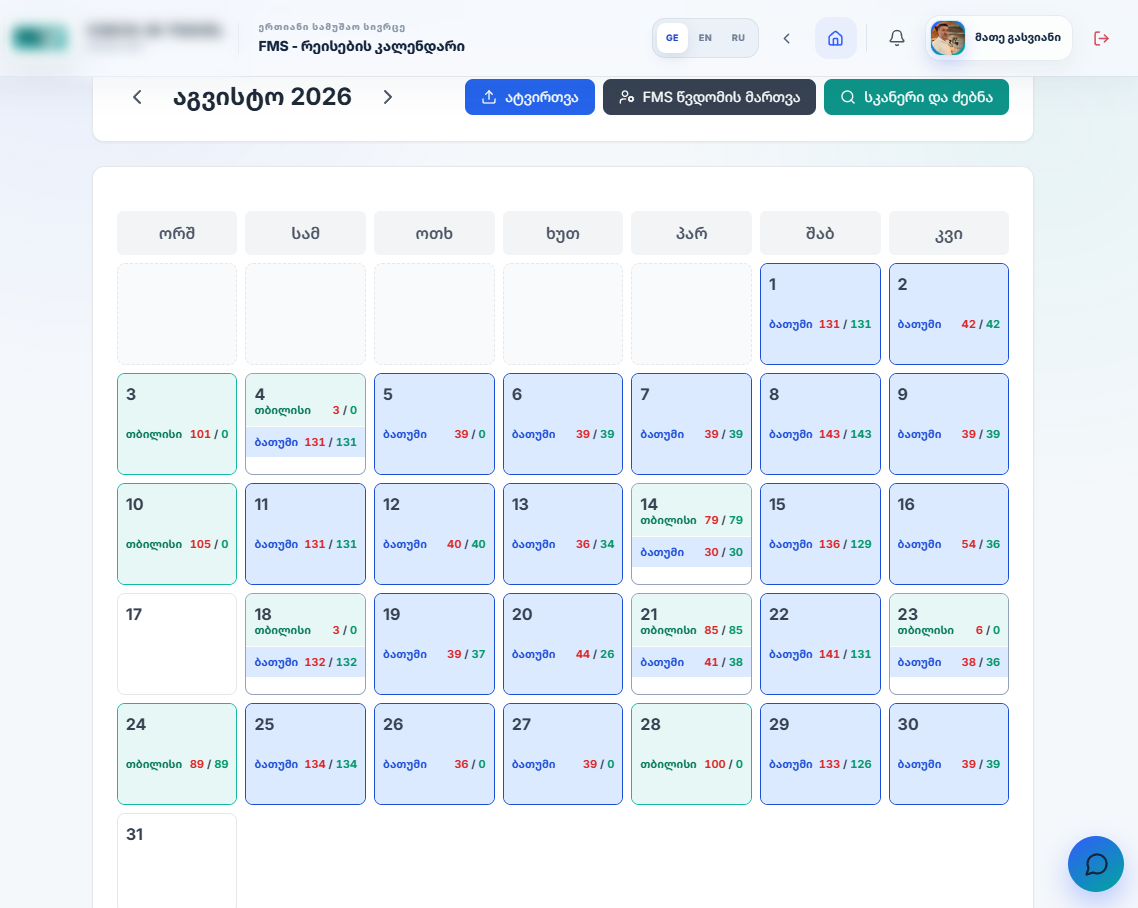This screenshot has height=908, width=1138.
Task: Go back using header back chevron
Action: point(786,38)
